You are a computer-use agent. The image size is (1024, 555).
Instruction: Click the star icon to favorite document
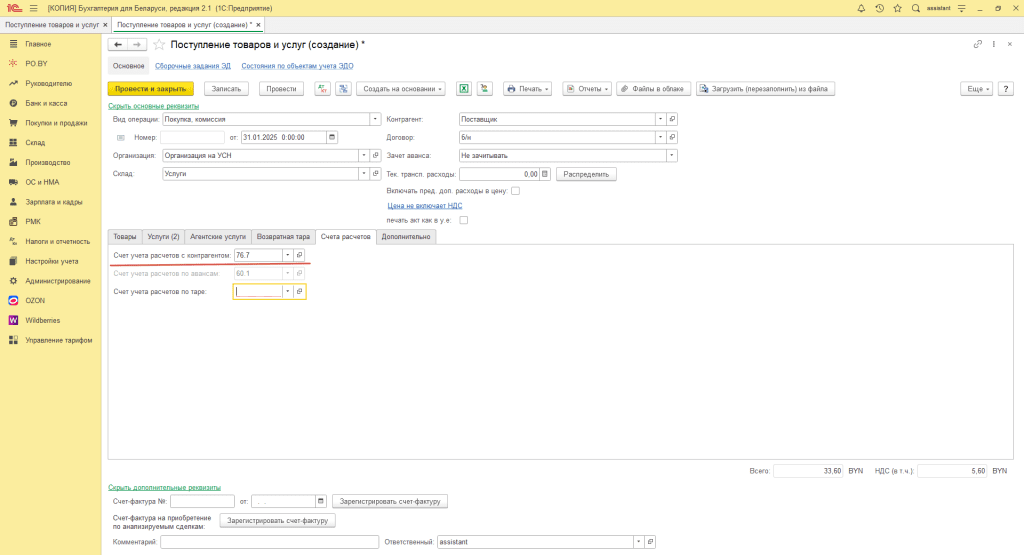[159, 45]
